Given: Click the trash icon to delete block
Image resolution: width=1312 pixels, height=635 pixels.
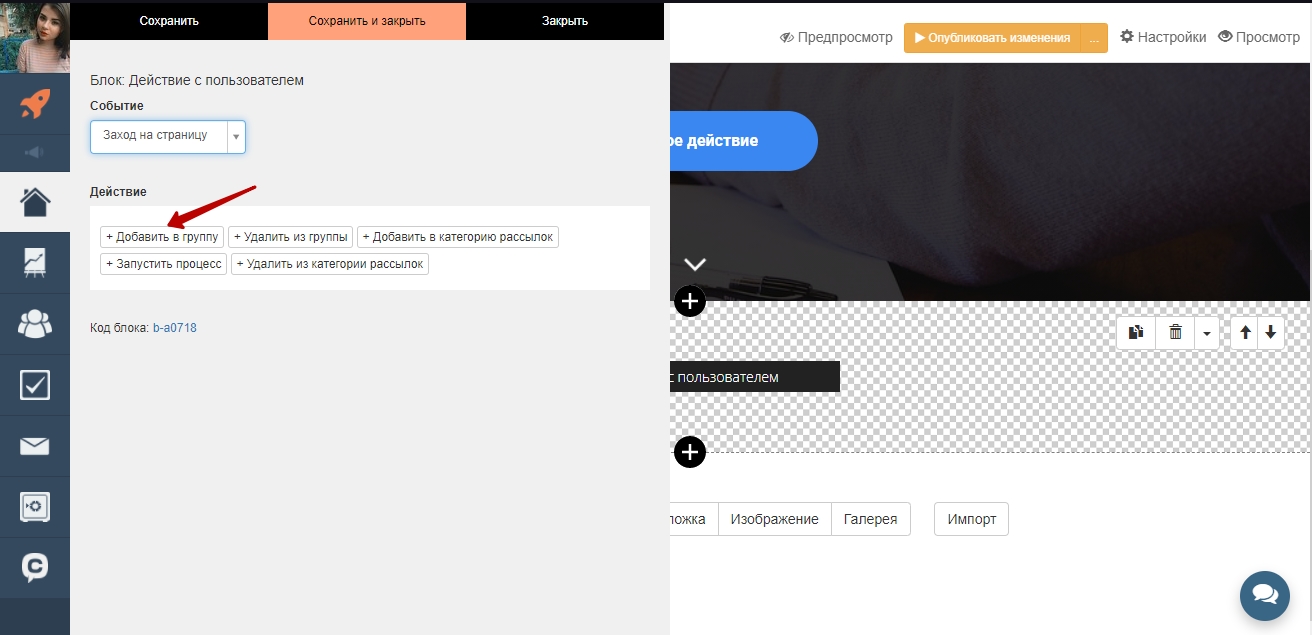Looking at the screenshot, I should pos(1175,332).
